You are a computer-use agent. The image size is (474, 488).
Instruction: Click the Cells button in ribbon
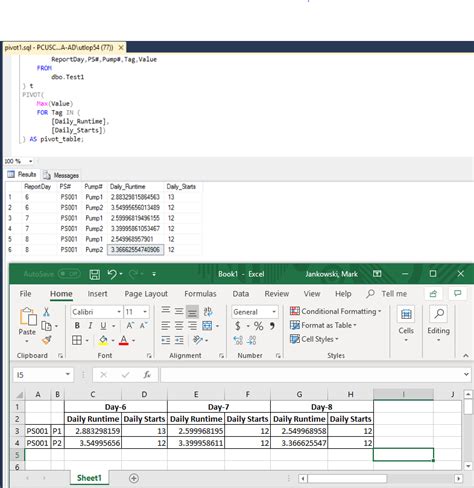(406, 324)
